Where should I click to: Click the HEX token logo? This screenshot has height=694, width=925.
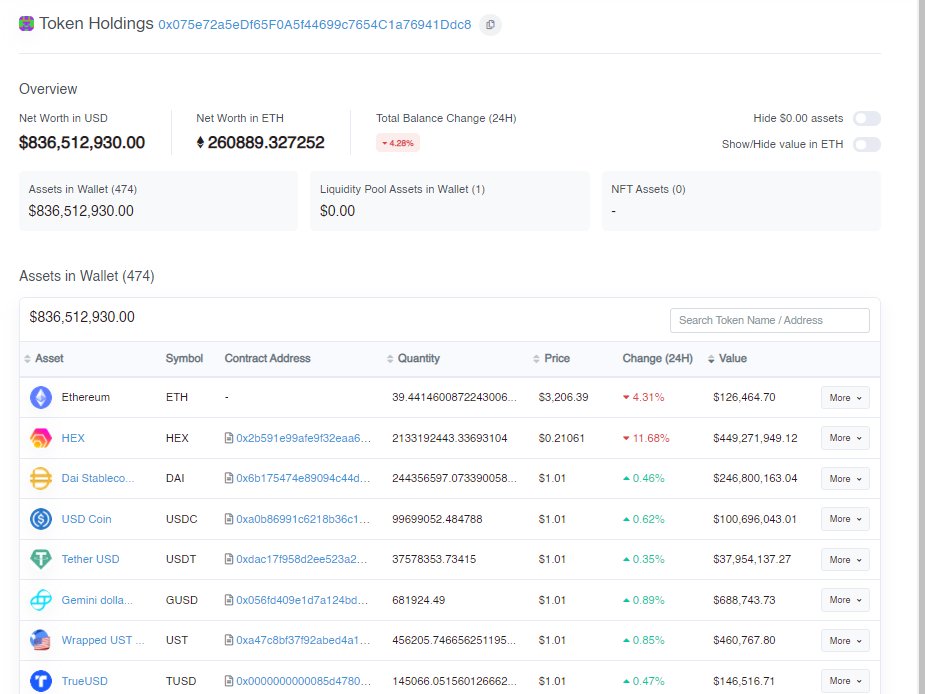[x=41, y=438]
